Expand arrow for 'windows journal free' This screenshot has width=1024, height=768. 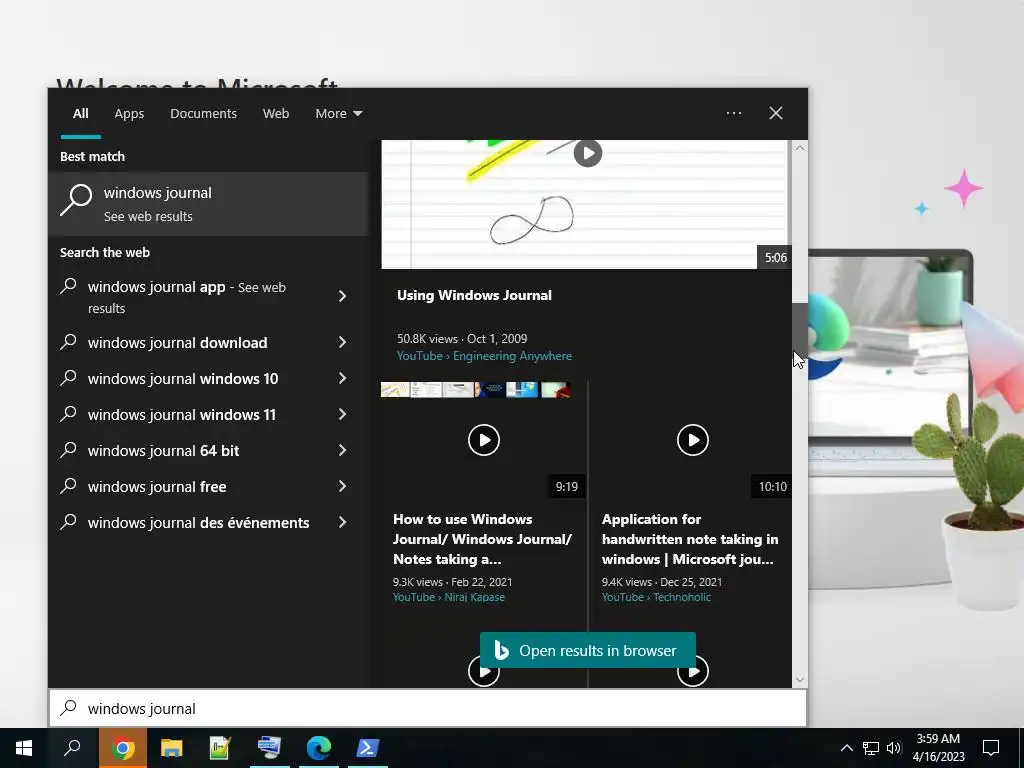(342, 486)
